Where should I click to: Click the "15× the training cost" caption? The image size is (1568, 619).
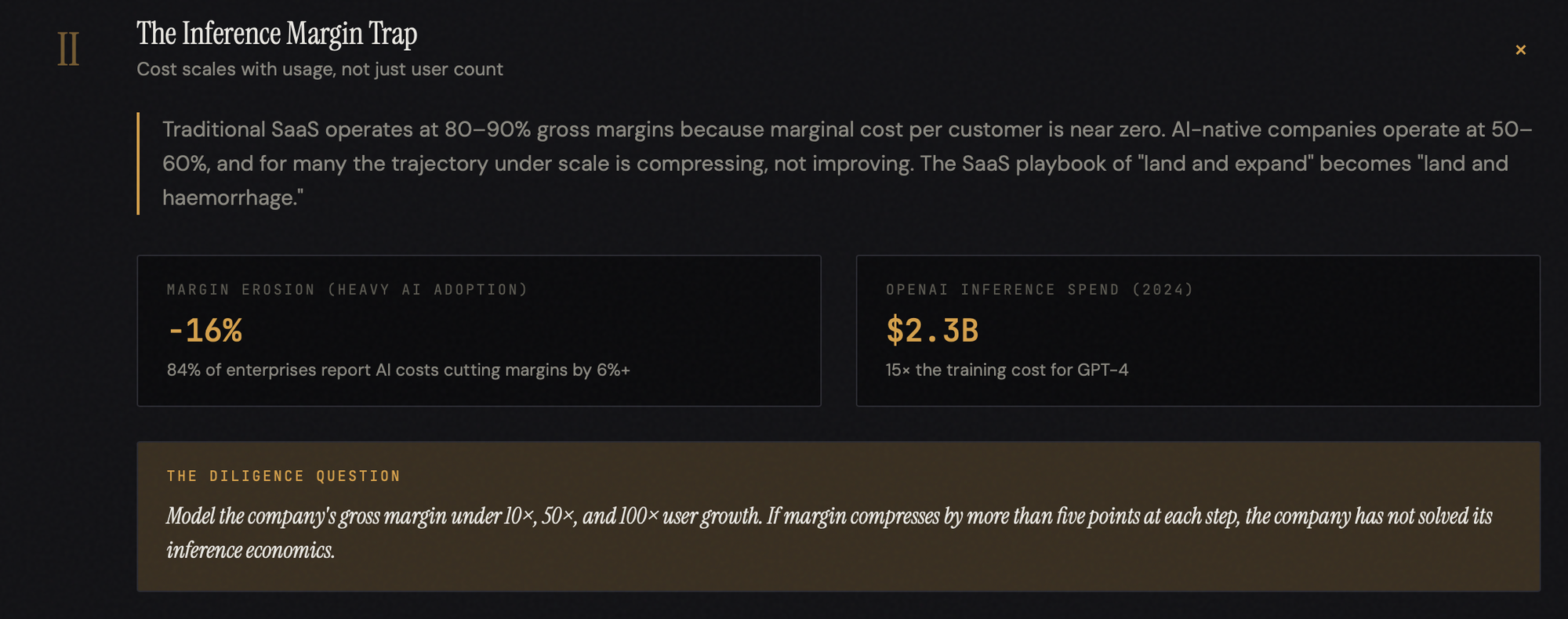[x=1007, y=370]
